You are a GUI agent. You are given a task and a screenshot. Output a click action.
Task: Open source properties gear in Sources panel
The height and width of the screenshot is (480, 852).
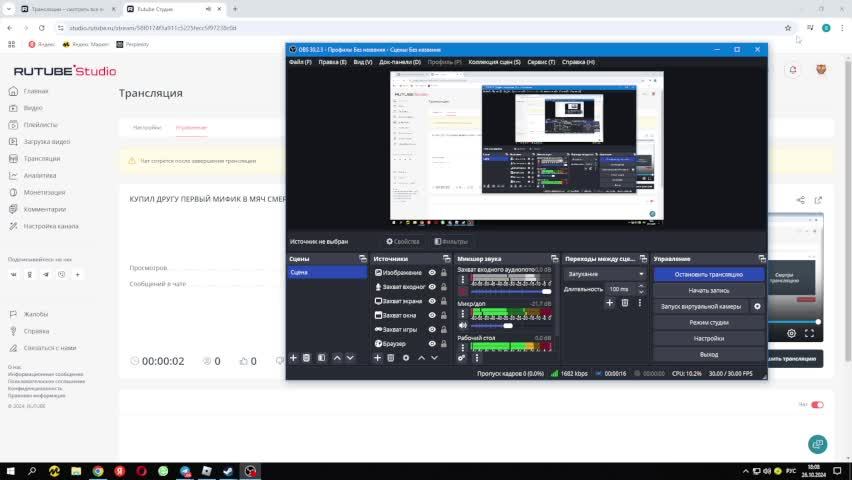[406, 358]
